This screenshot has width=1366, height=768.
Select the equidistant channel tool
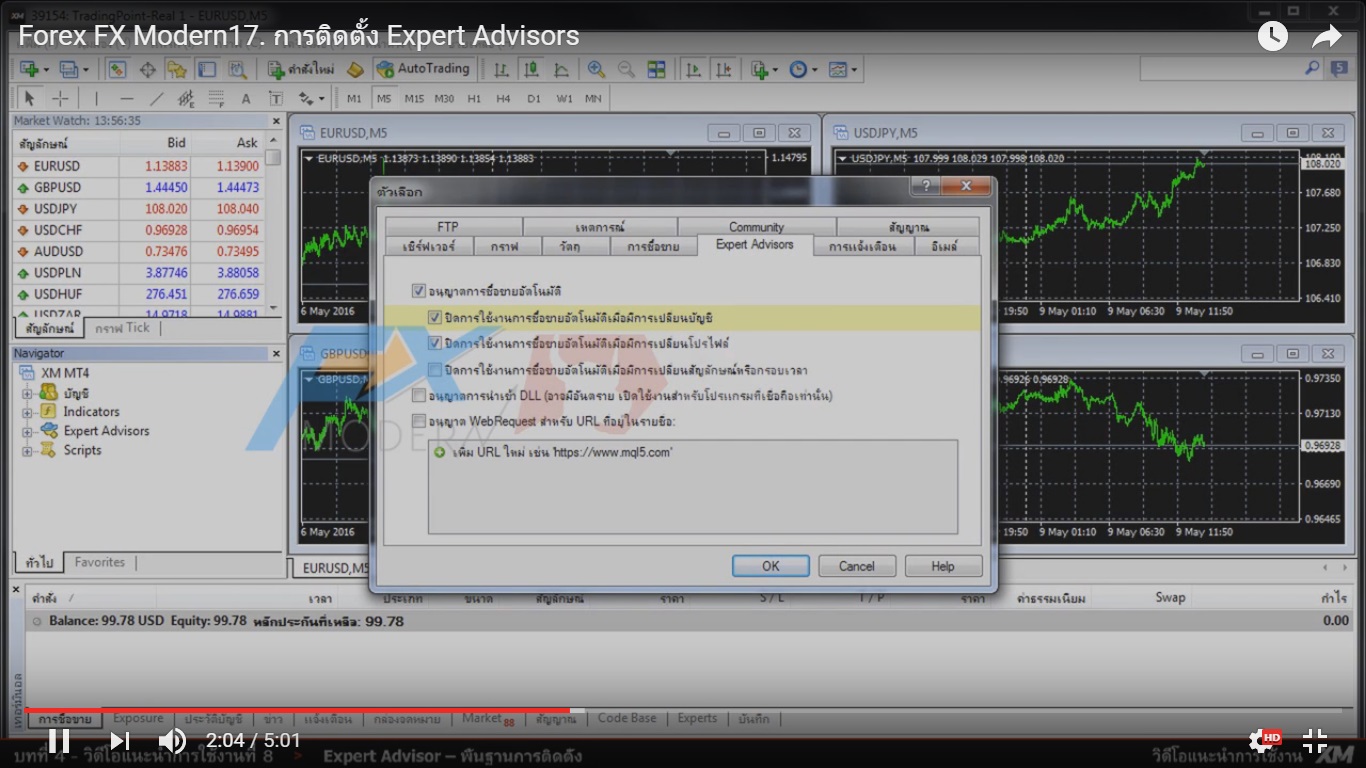(x=186, y=98)
